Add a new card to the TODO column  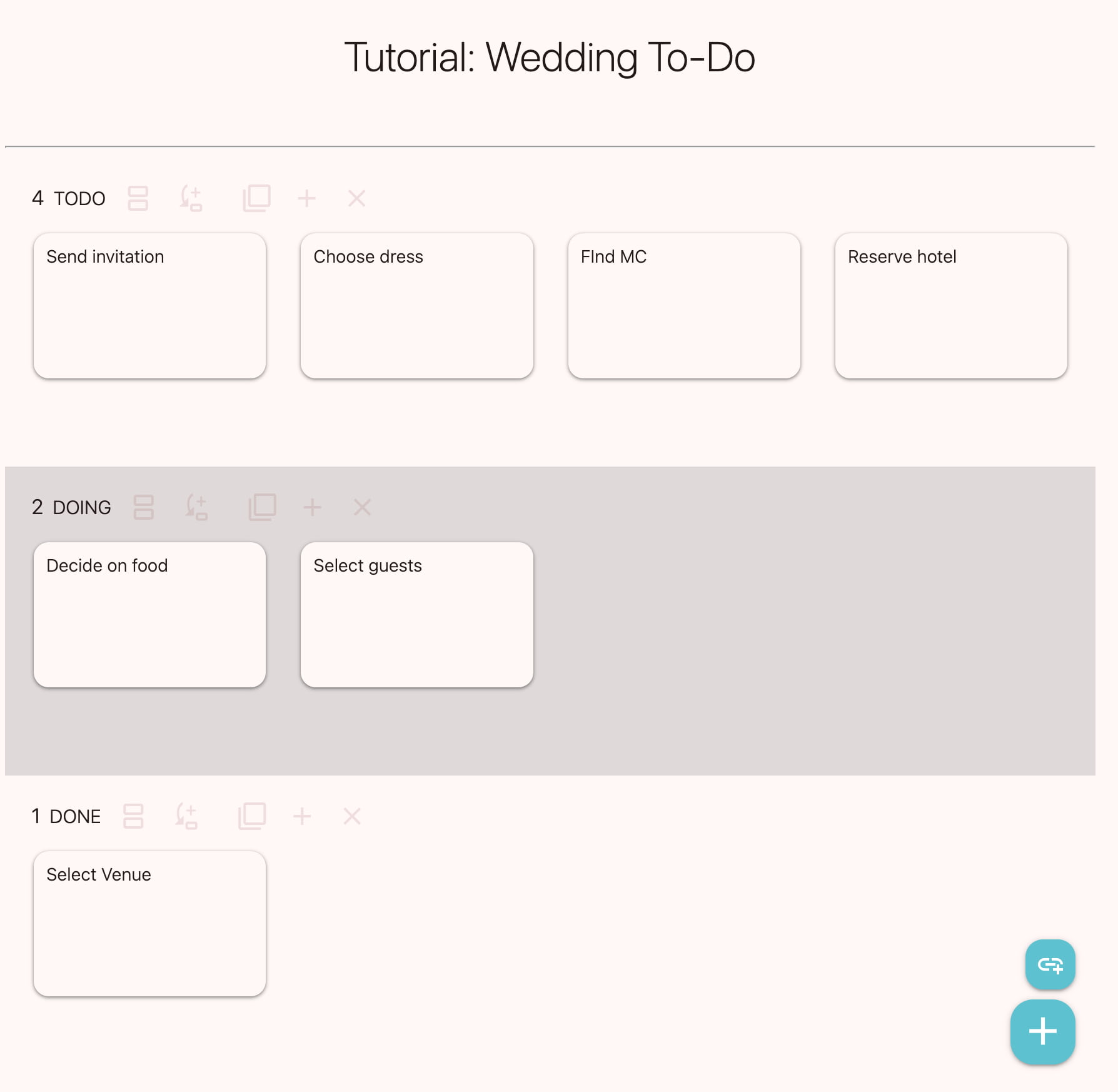pyautogui.click(x=308, y=198)
